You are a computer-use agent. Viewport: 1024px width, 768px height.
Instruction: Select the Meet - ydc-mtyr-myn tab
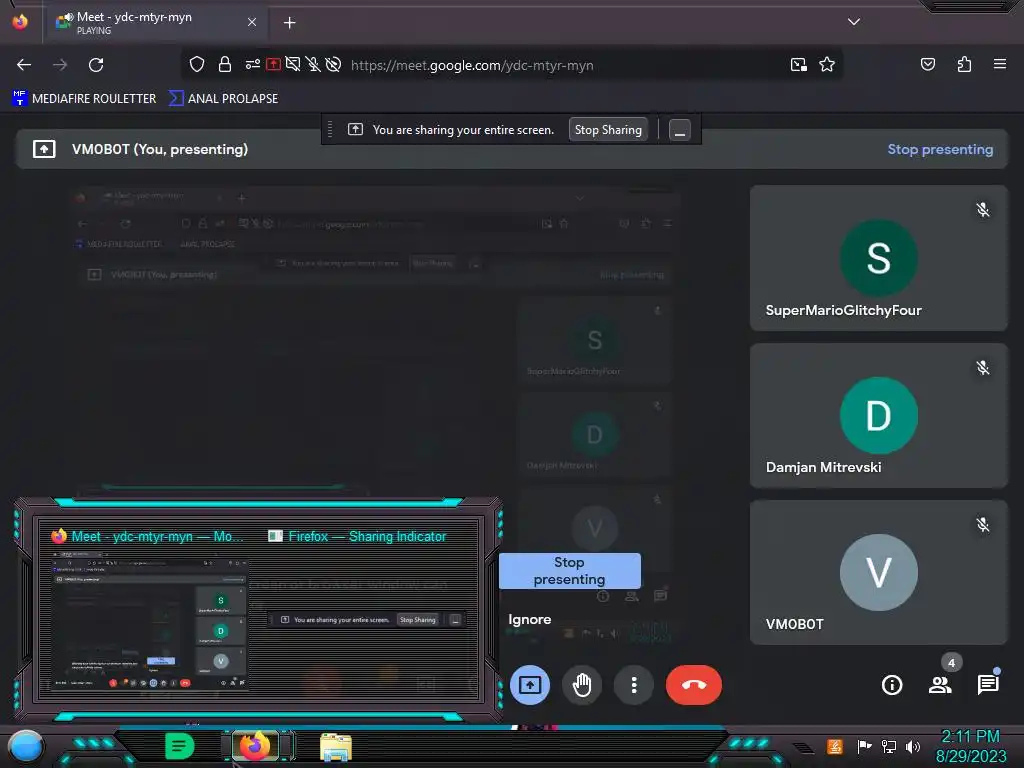tap(157, 23)
